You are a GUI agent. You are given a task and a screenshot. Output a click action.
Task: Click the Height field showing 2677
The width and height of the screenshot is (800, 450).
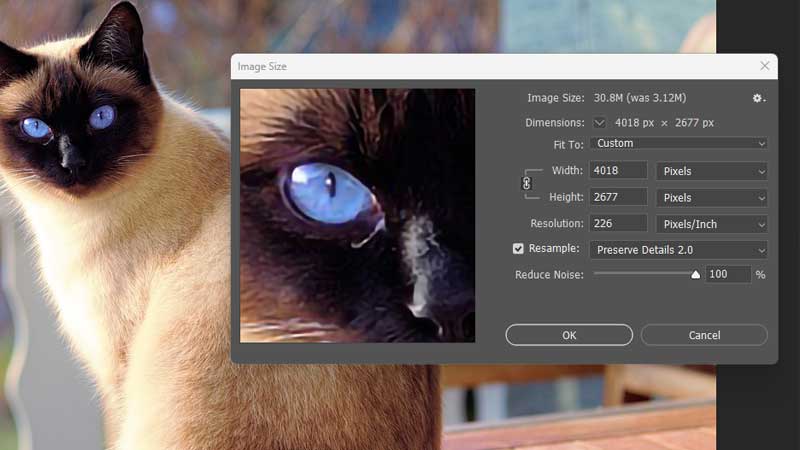(x=618, y=197)
